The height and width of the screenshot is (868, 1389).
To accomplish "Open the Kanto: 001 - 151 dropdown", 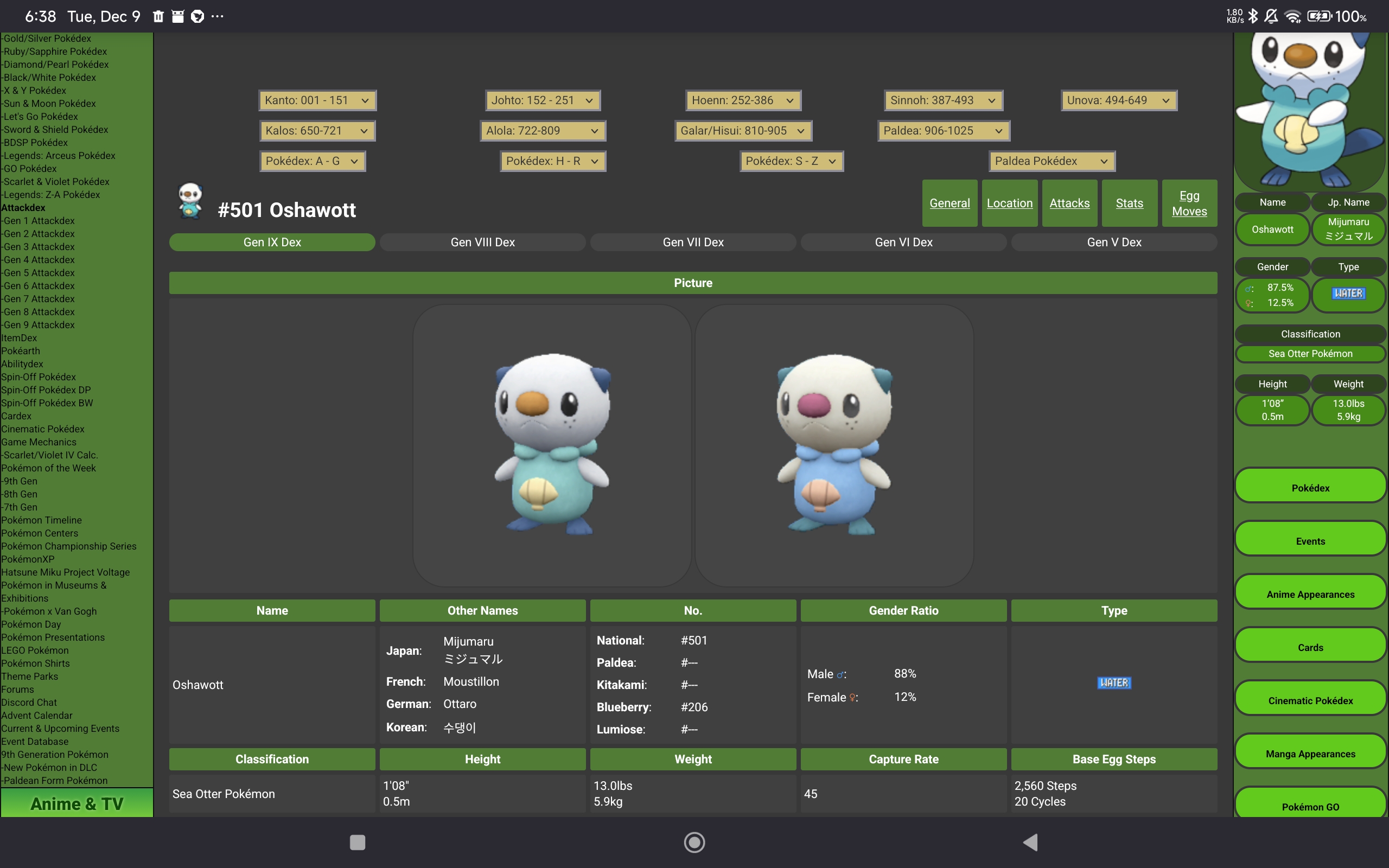I will [x=317, y=100].
